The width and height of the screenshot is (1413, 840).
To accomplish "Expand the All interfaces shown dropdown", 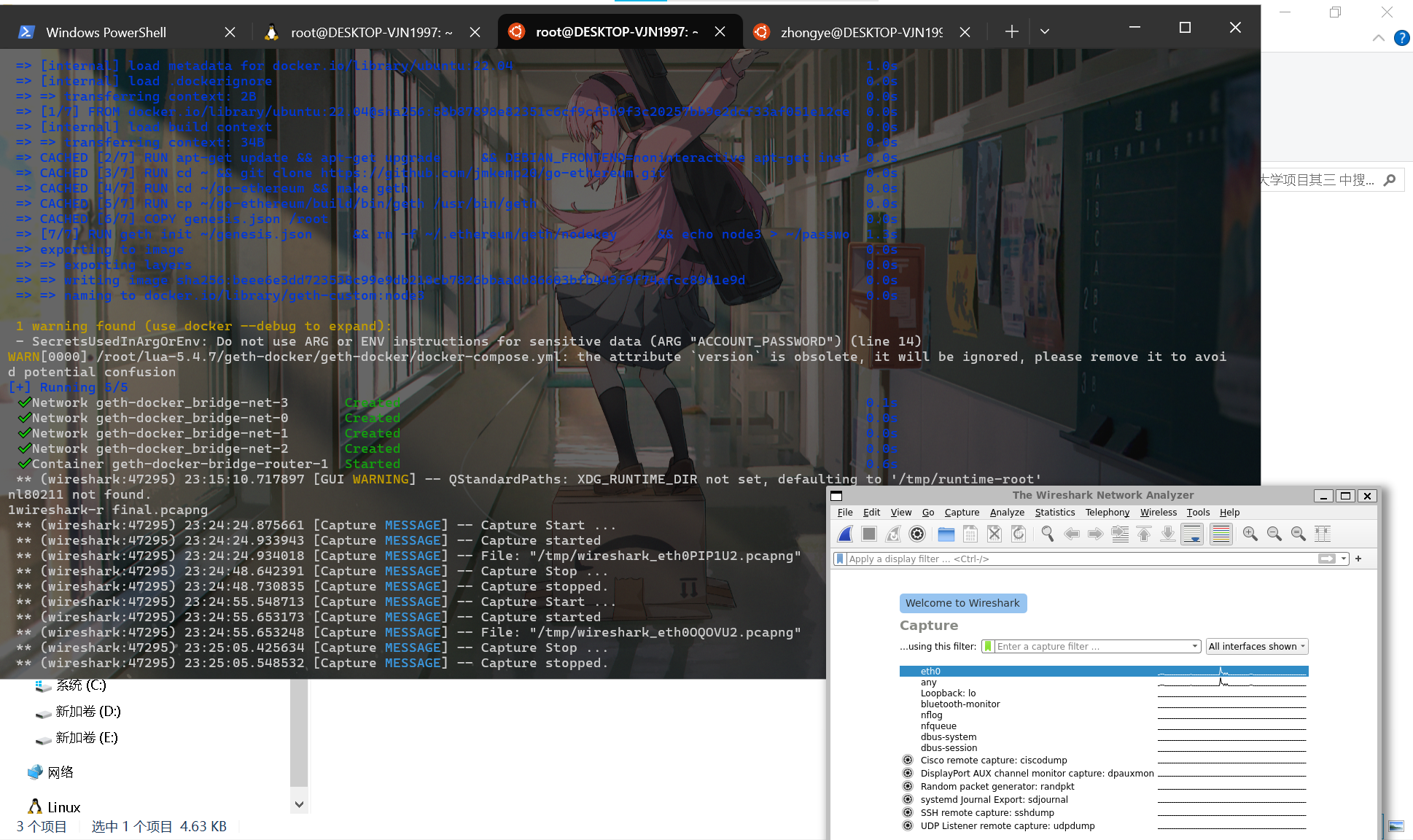I will tap(1257, 646).
